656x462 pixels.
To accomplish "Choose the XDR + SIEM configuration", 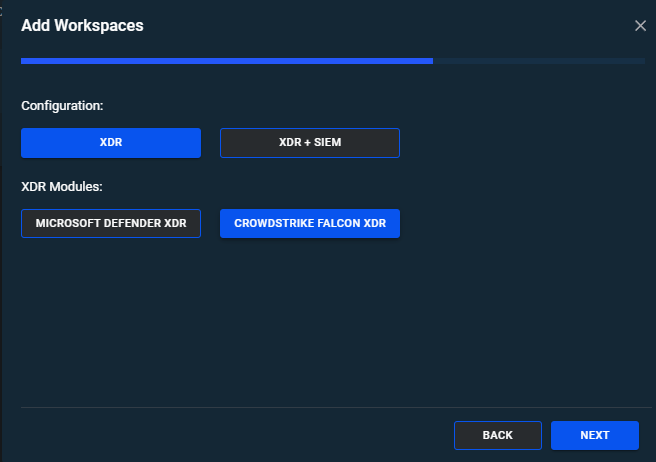I will 309,143.
